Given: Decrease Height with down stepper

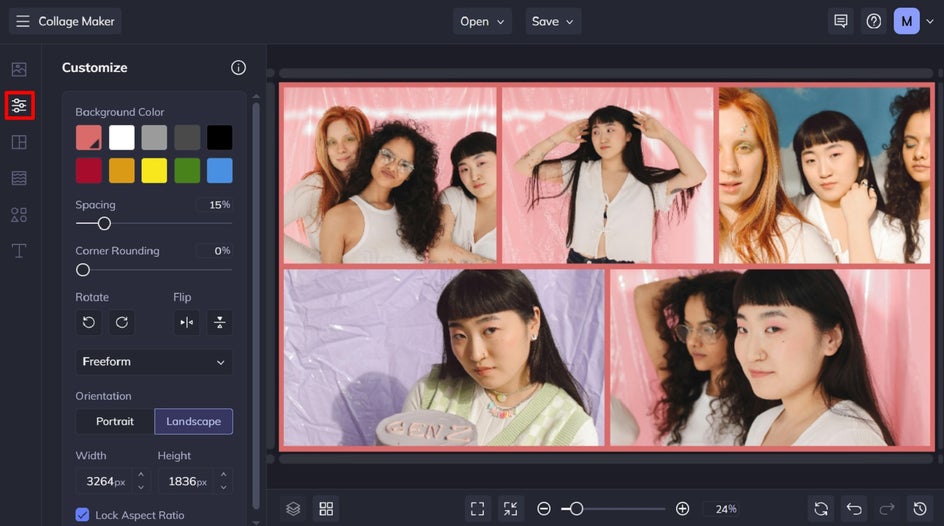Looking at the screenshot, I should 223,487.
